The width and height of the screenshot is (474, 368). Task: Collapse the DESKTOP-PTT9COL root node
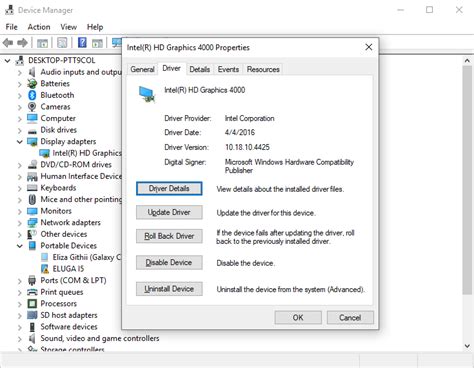coord(7,61)
